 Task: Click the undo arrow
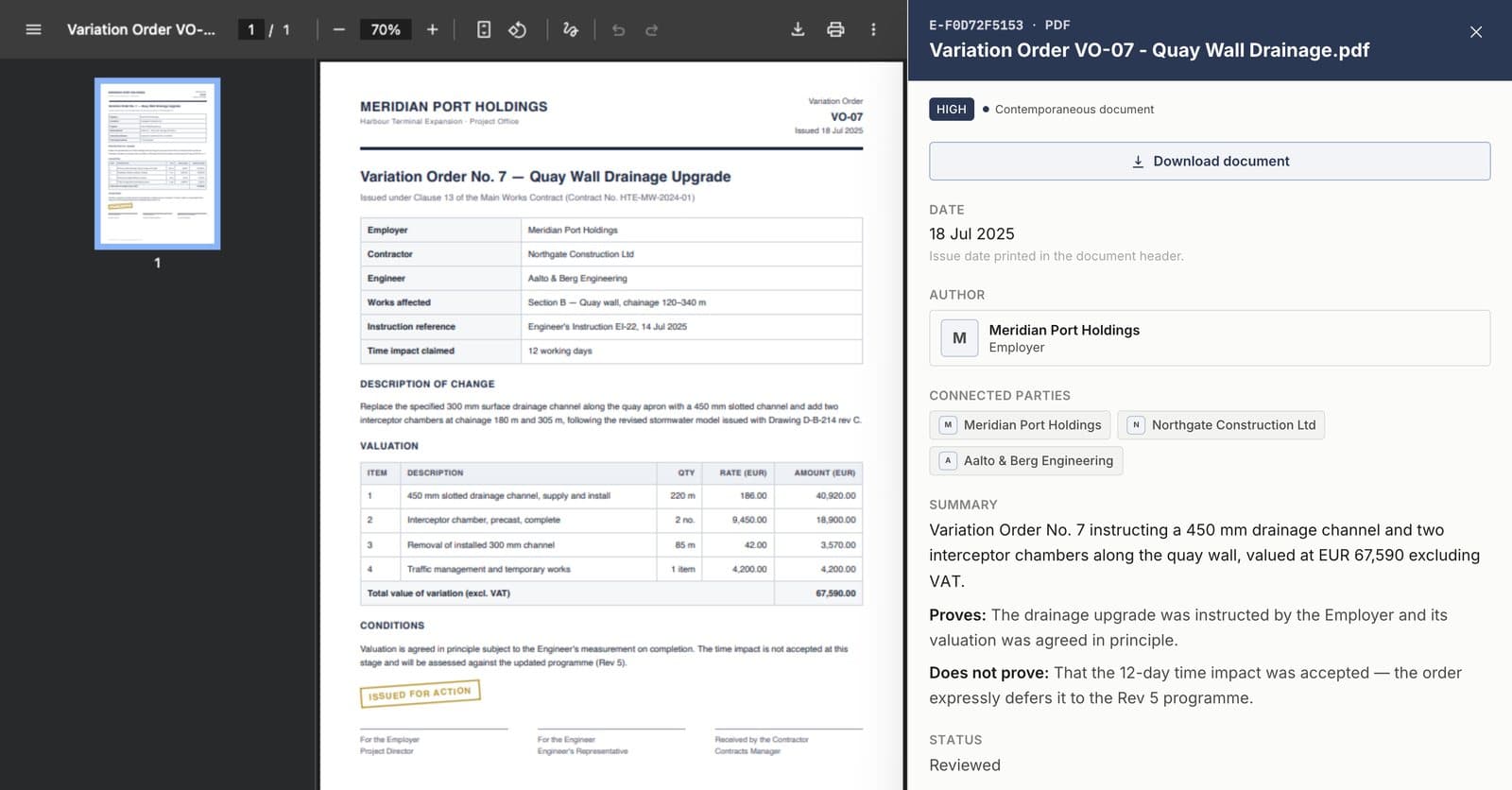[x=618, y=29]
